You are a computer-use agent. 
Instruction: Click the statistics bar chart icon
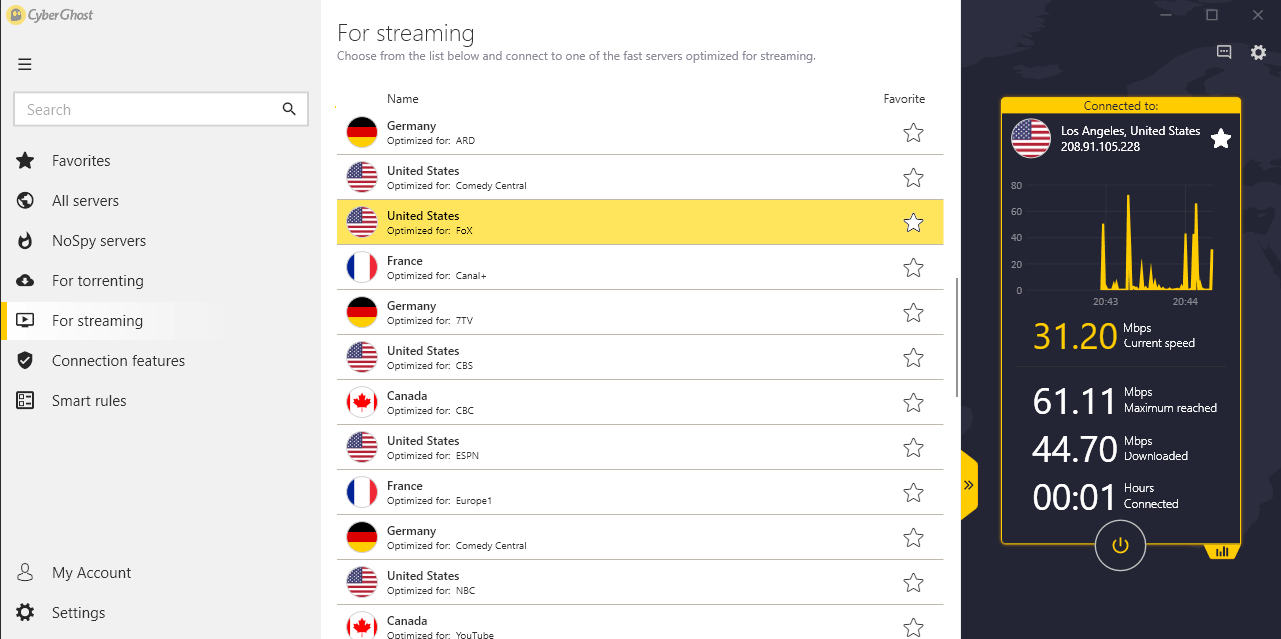1222,551
